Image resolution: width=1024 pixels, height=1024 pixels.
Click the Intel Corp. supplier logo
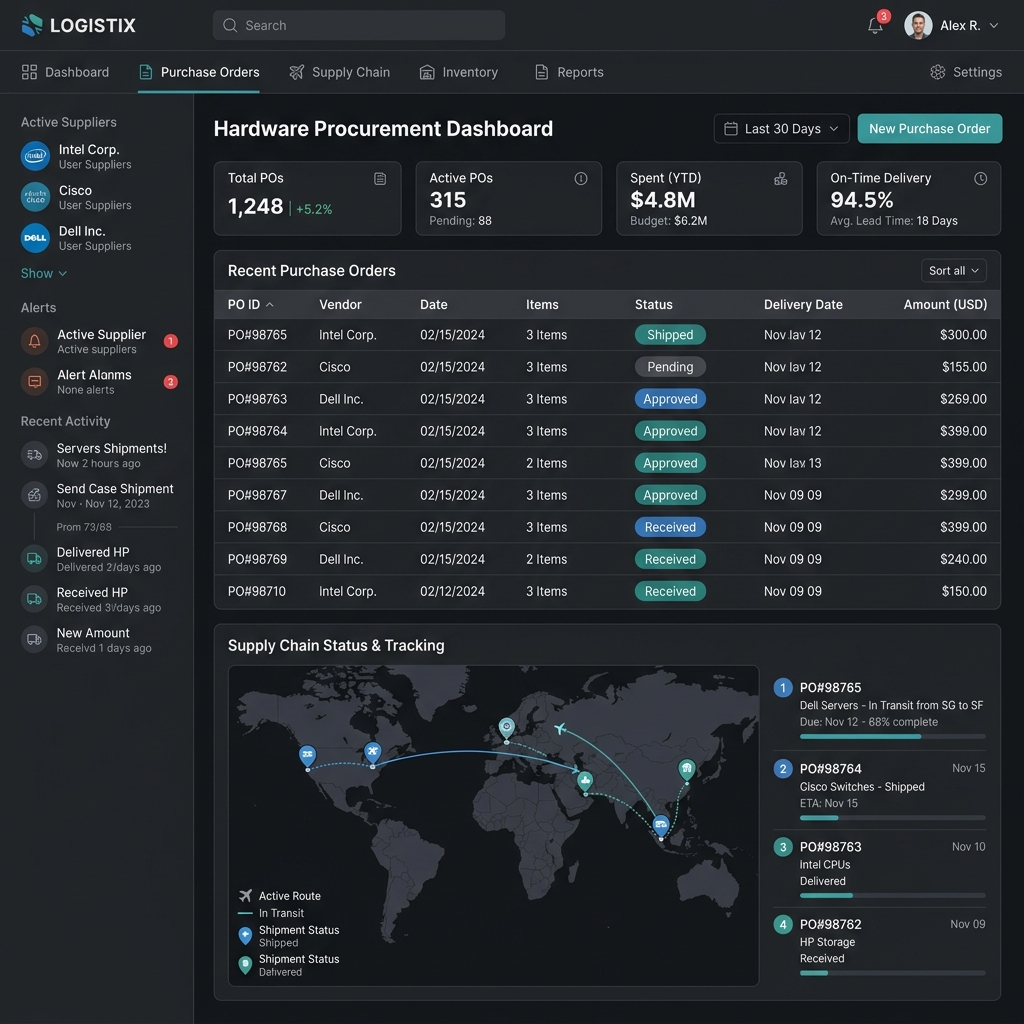coord(35,156)
